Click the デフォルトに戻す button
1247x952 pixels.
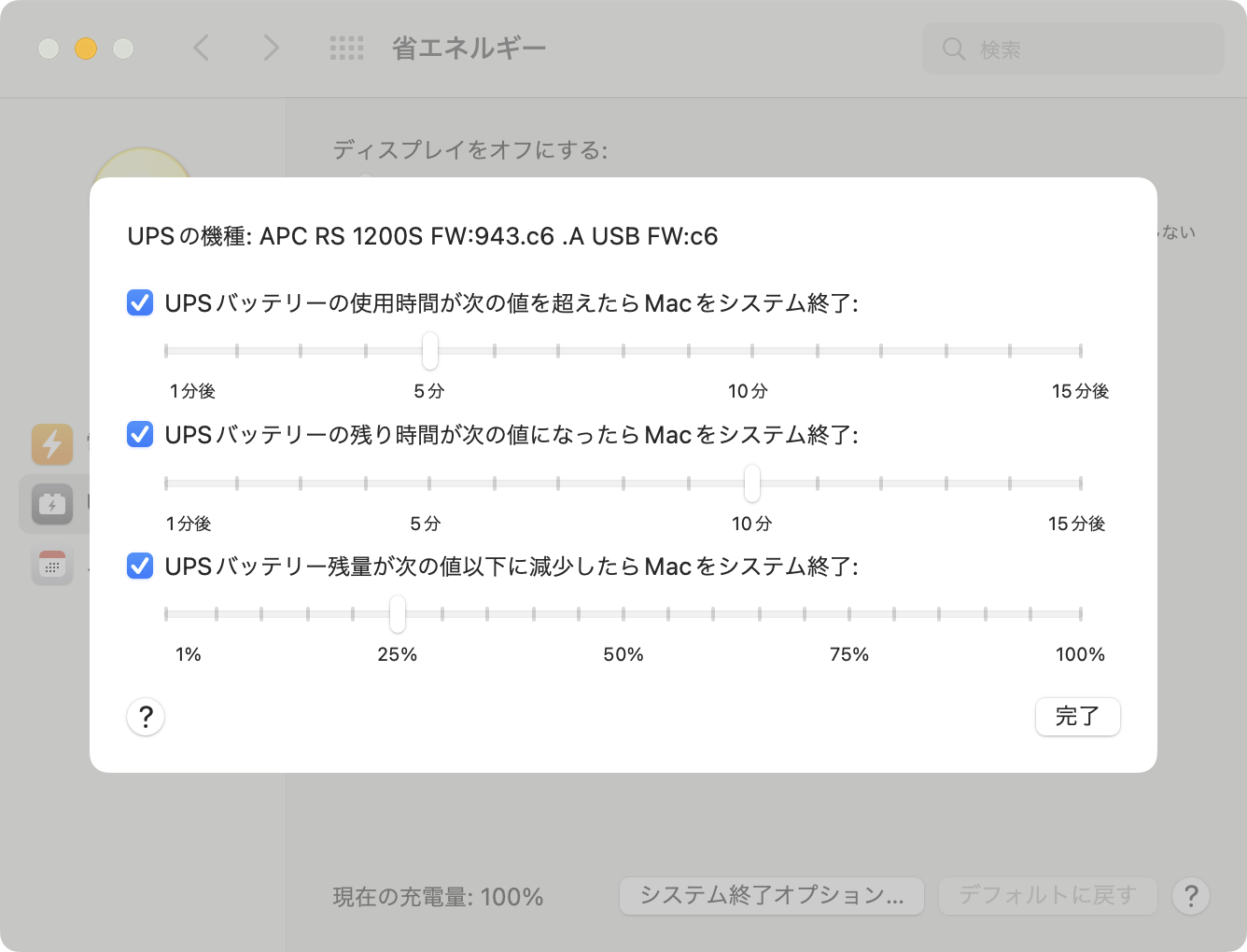click(1047, 896)
